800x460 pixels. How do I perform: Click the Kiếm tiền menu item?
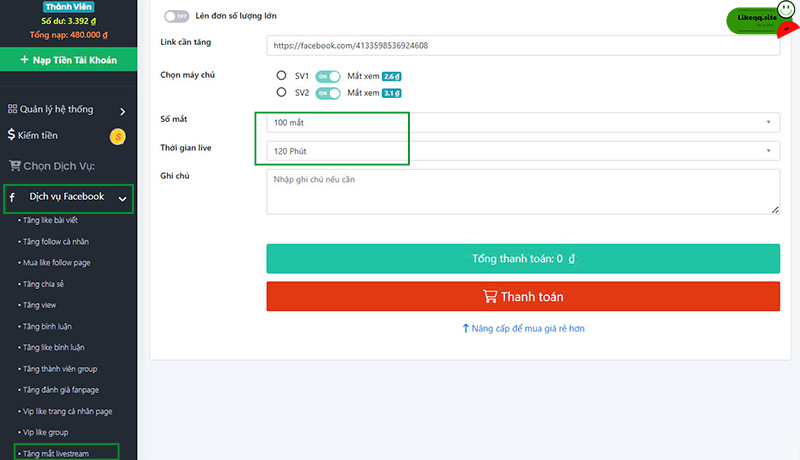pyautogui.click(x=38, y=136)
